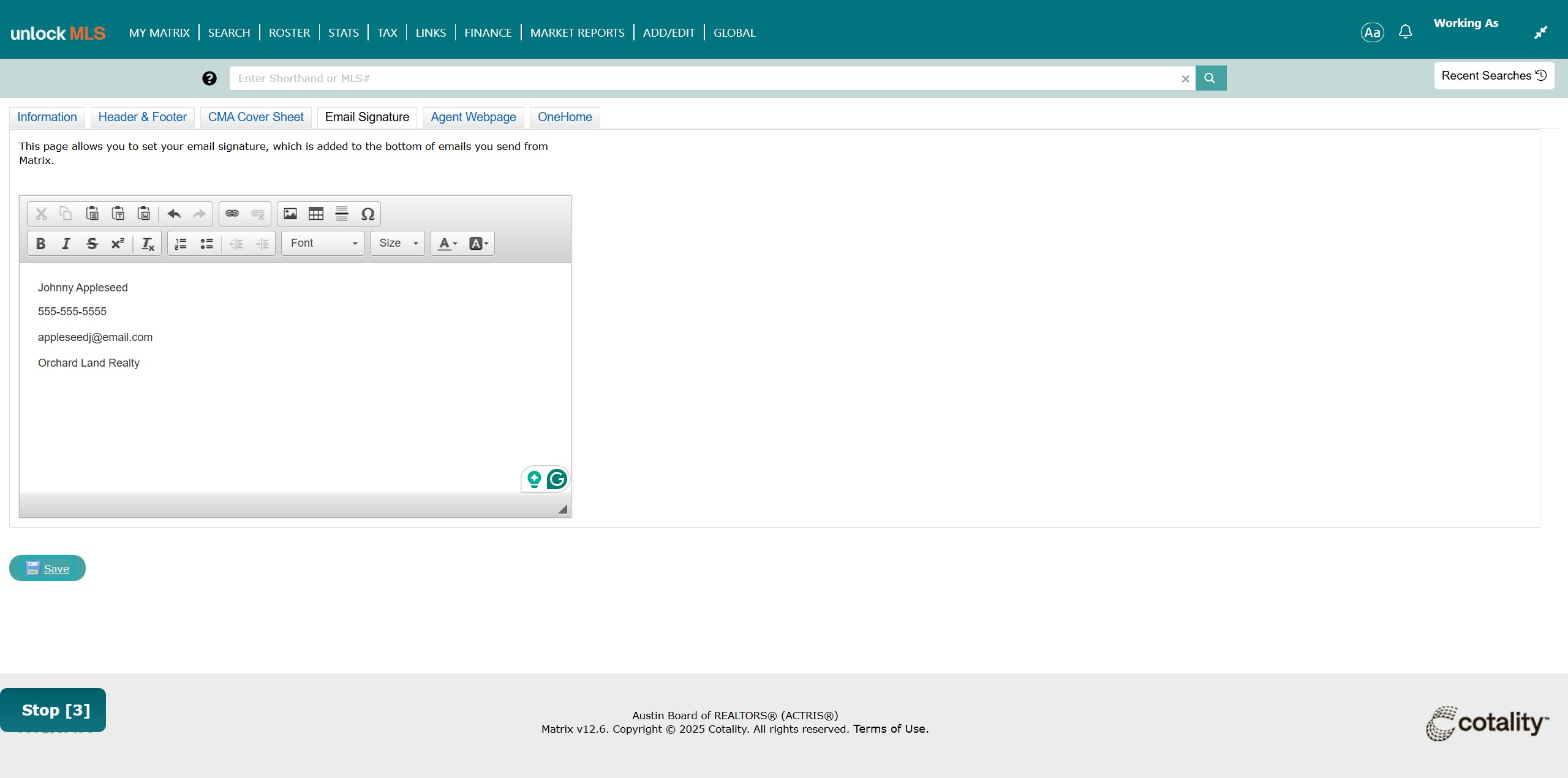Click the collapse arrows icon in header
This screenshot has width=1568, height=778.
(x=1541, y=32)
